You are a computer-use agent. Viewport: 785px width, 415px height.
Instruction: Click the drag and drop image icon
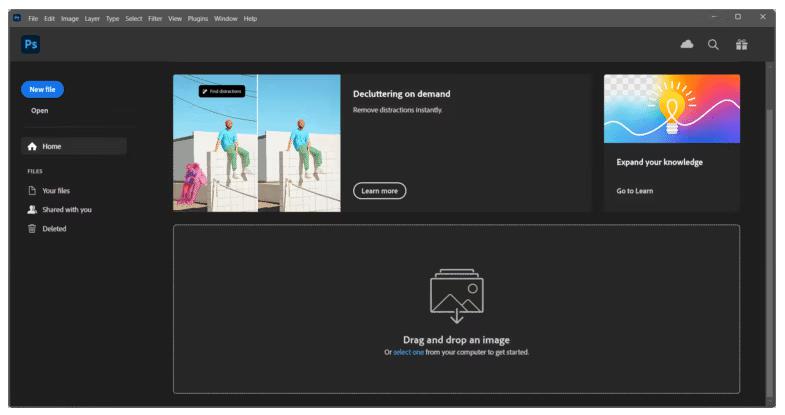click(456, 295)
